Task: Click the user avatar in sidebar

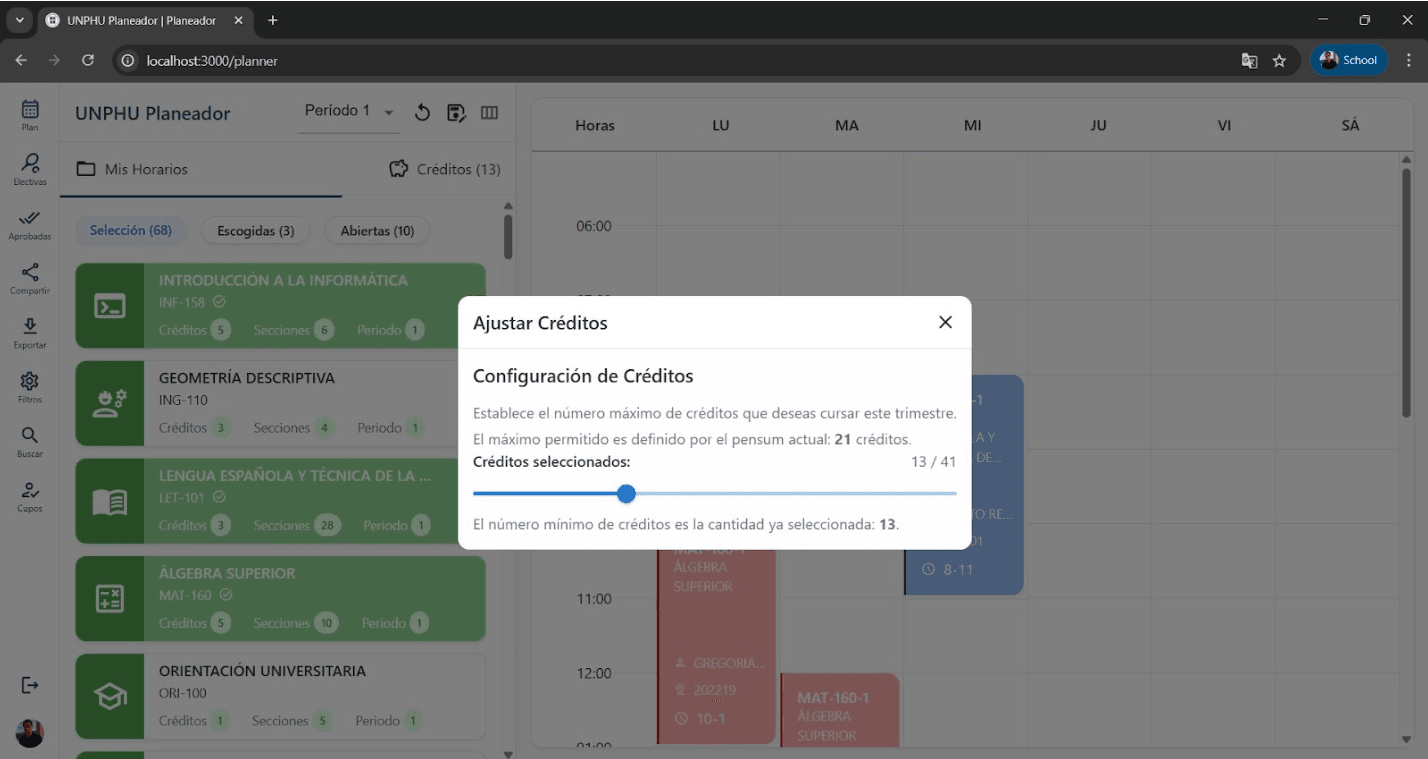Action: pos(30,733)
